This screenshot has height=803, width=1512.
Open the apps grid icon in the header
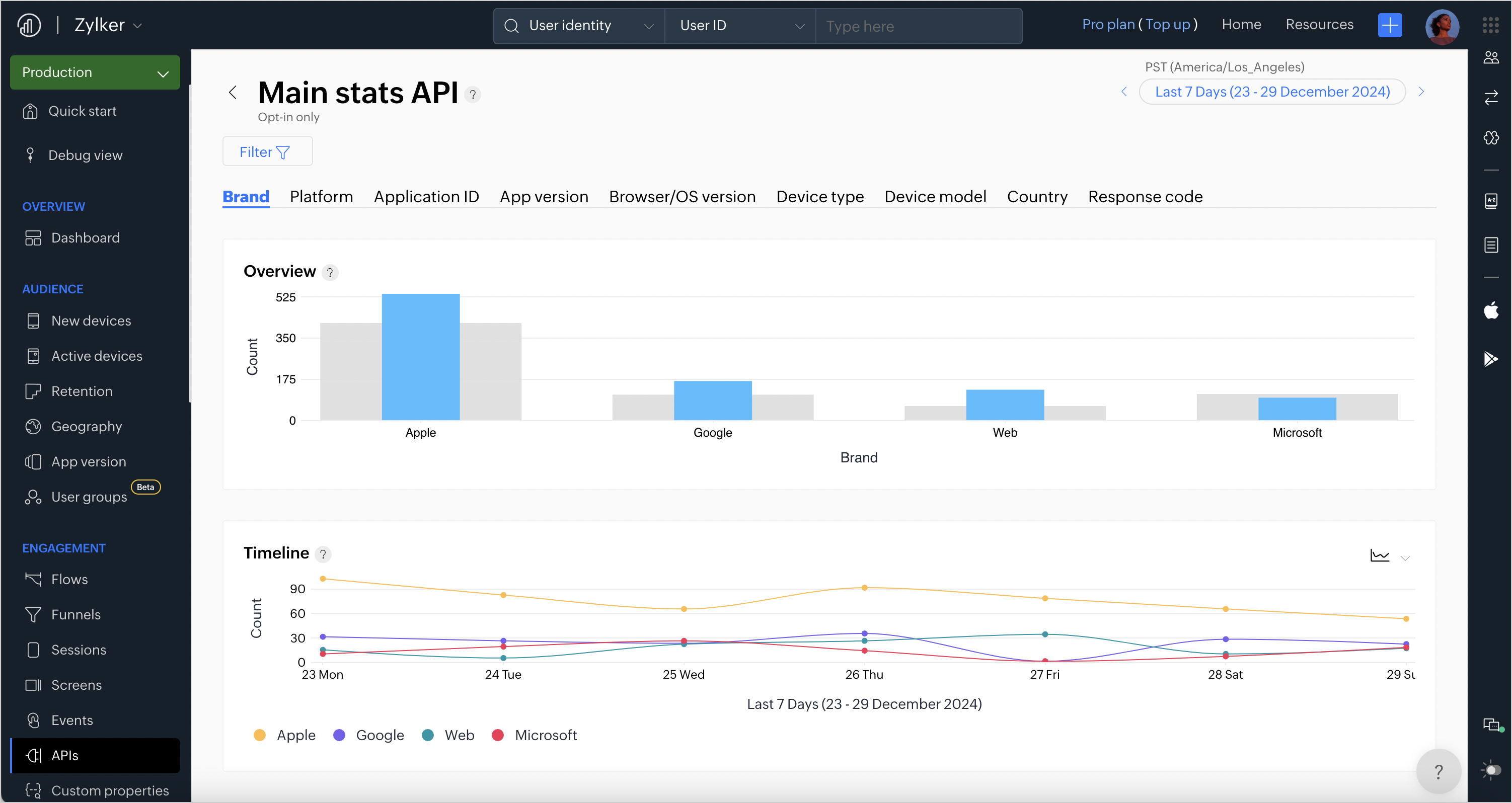[1491, 25]
